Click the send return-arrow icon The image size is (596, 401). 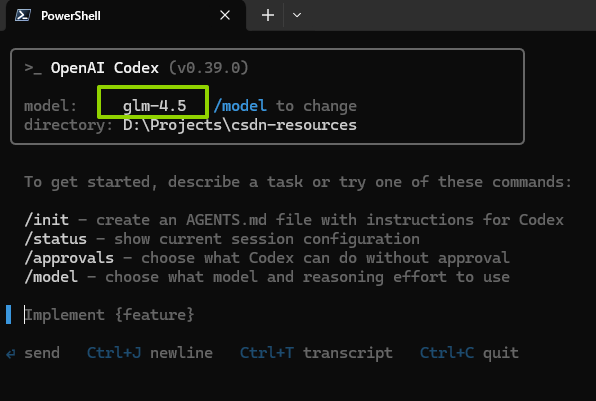[x=11, y=354]
